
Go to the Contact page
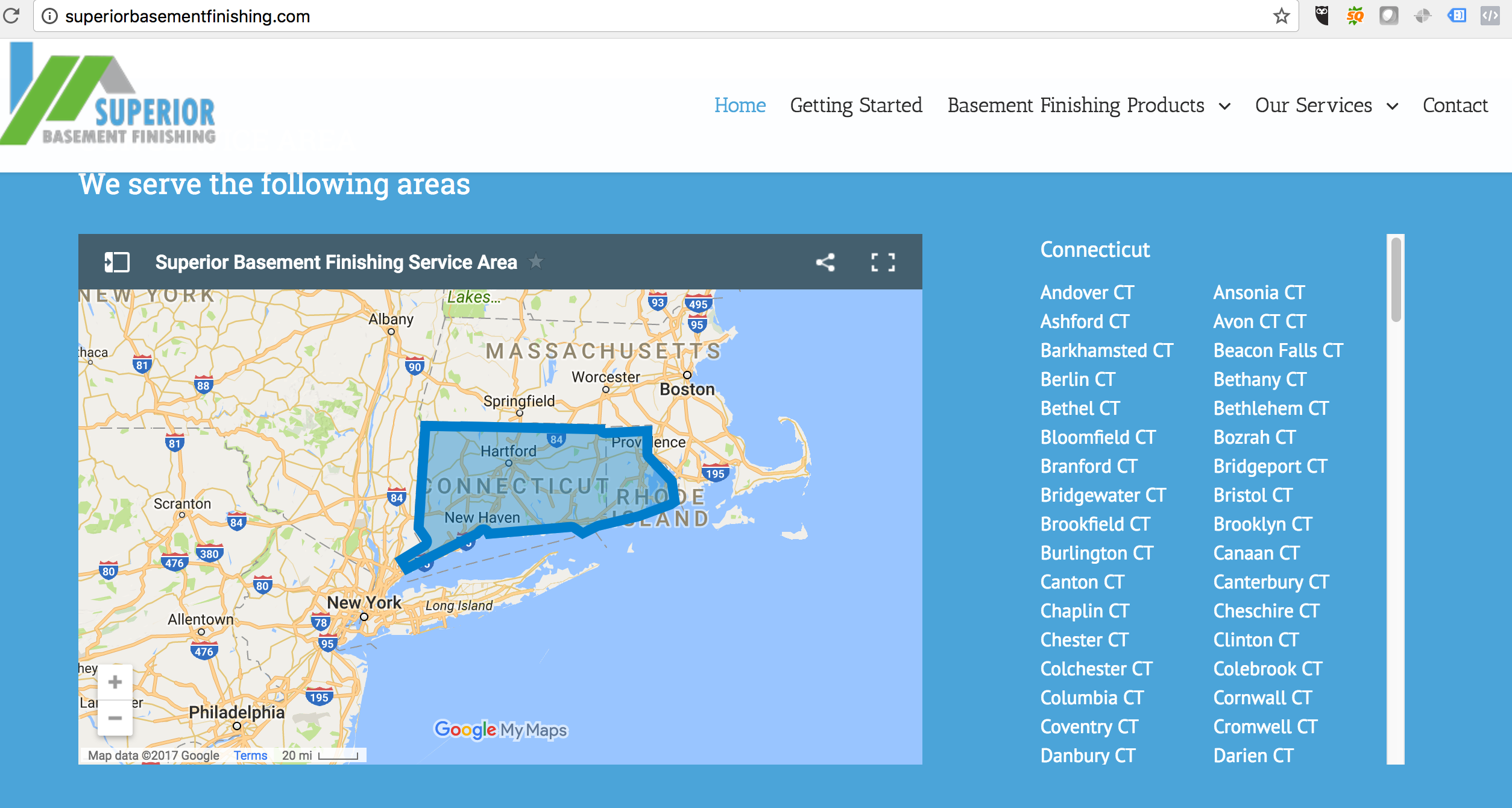(x=1455, y=105)
